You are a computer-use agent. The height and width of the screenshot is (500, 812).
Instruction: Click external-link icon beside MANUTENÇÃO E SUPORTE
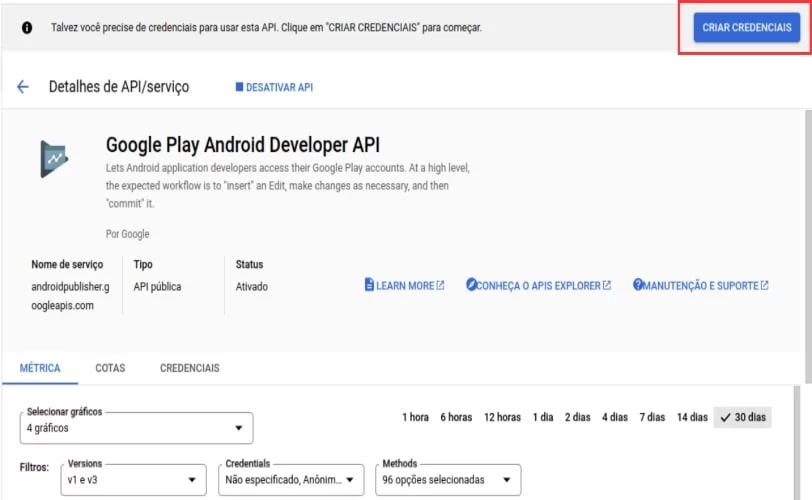[764, 285]
